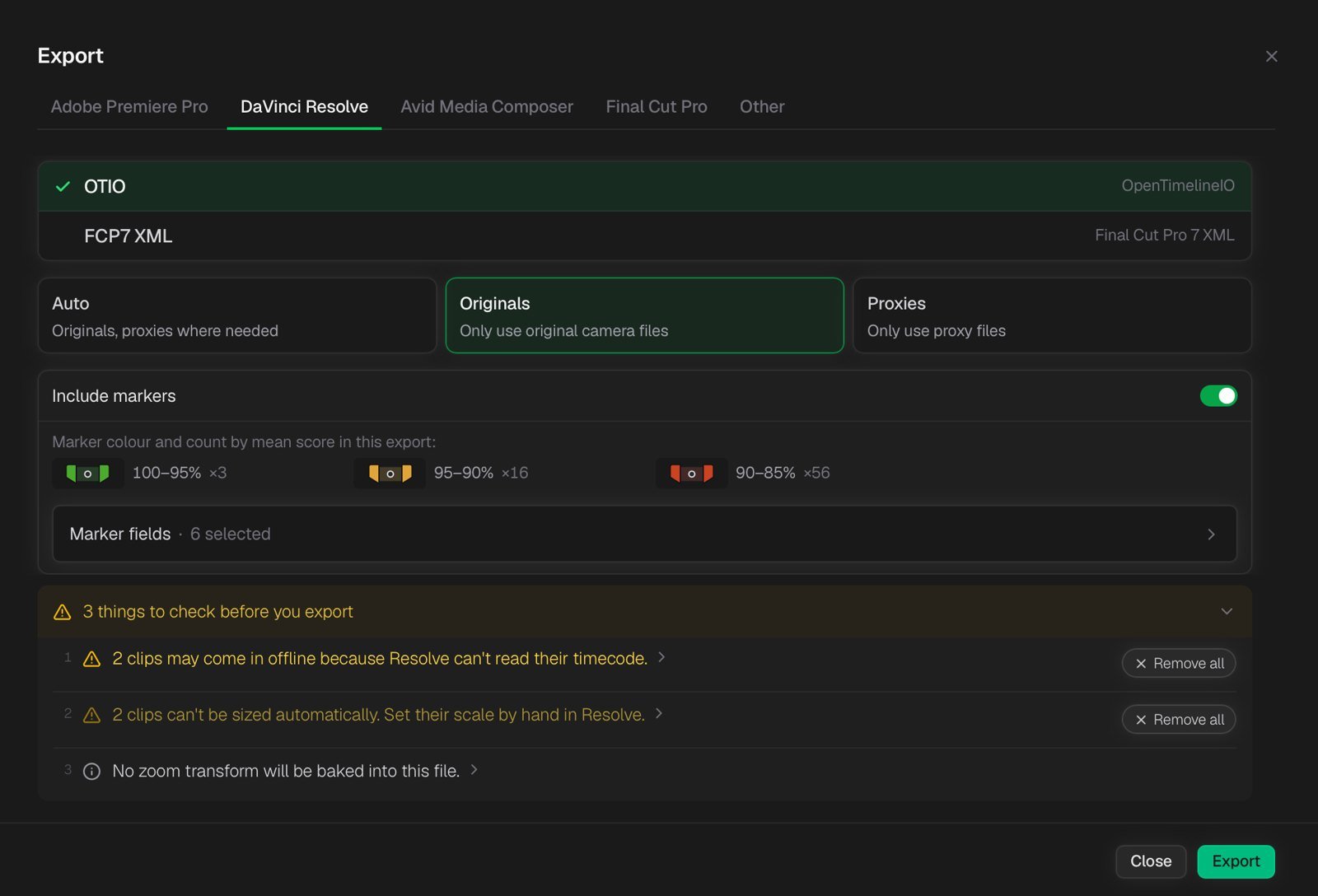
Task: Click the Final Cut Pro 7 XML label
Action: 1165,236
